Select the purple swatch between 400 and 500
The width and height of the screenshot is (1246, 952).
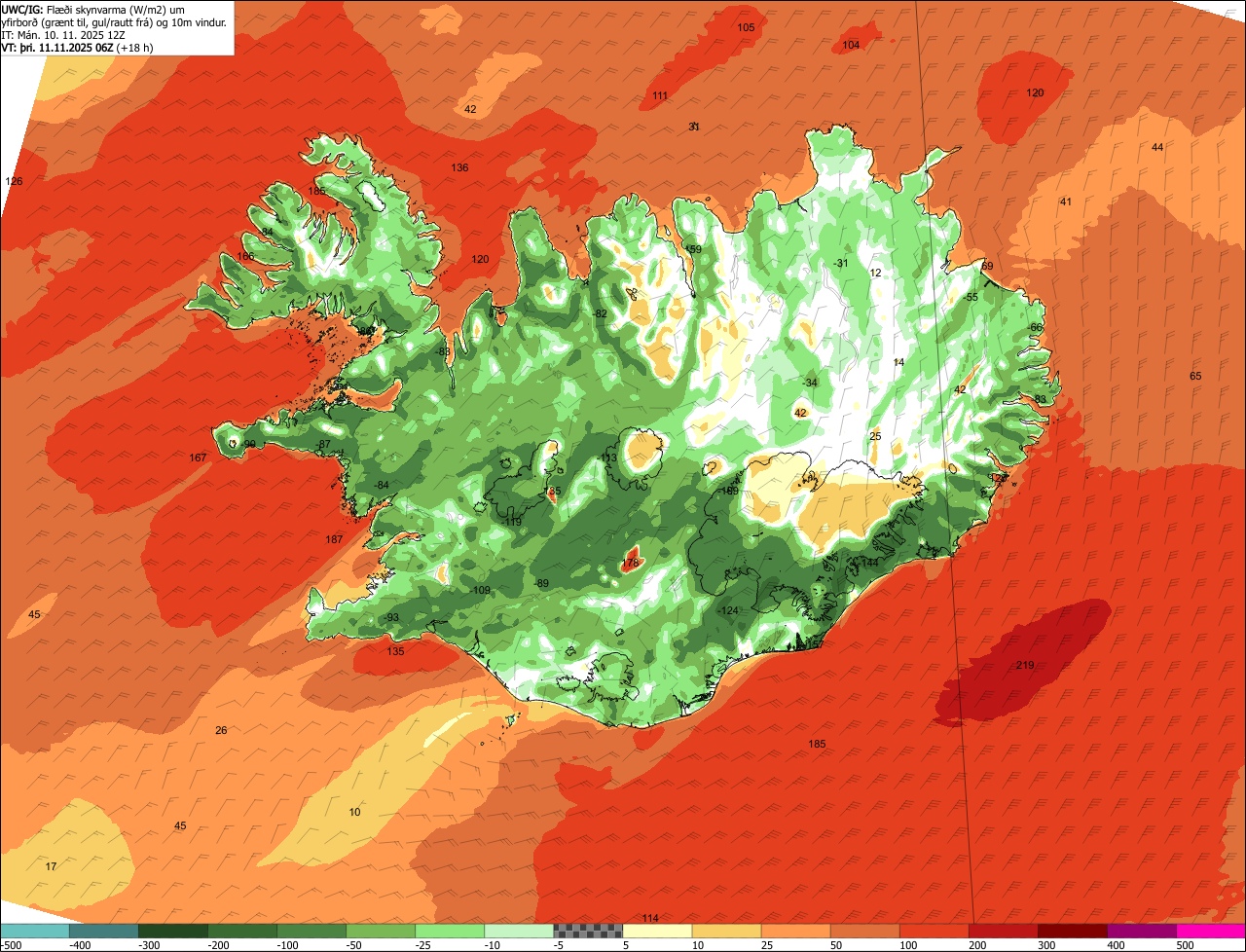point(1142,931)
